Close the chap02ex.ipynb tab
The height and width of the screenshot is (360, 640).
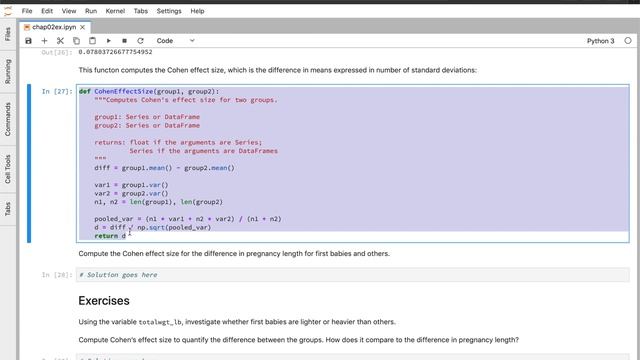tap(82, 27)
